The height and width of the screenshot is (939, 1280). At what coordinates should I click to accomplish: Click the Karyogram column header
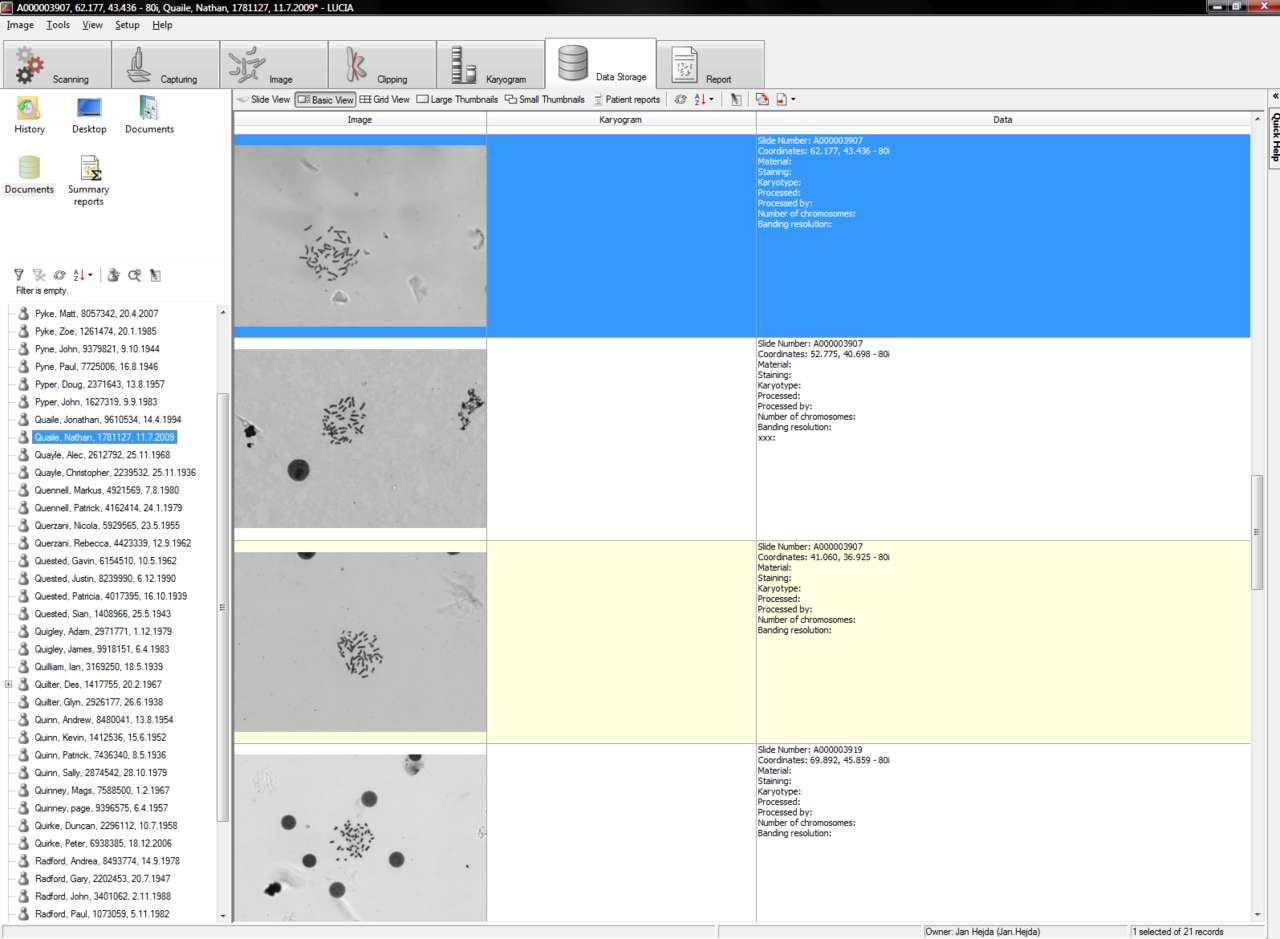coord(621,120)
